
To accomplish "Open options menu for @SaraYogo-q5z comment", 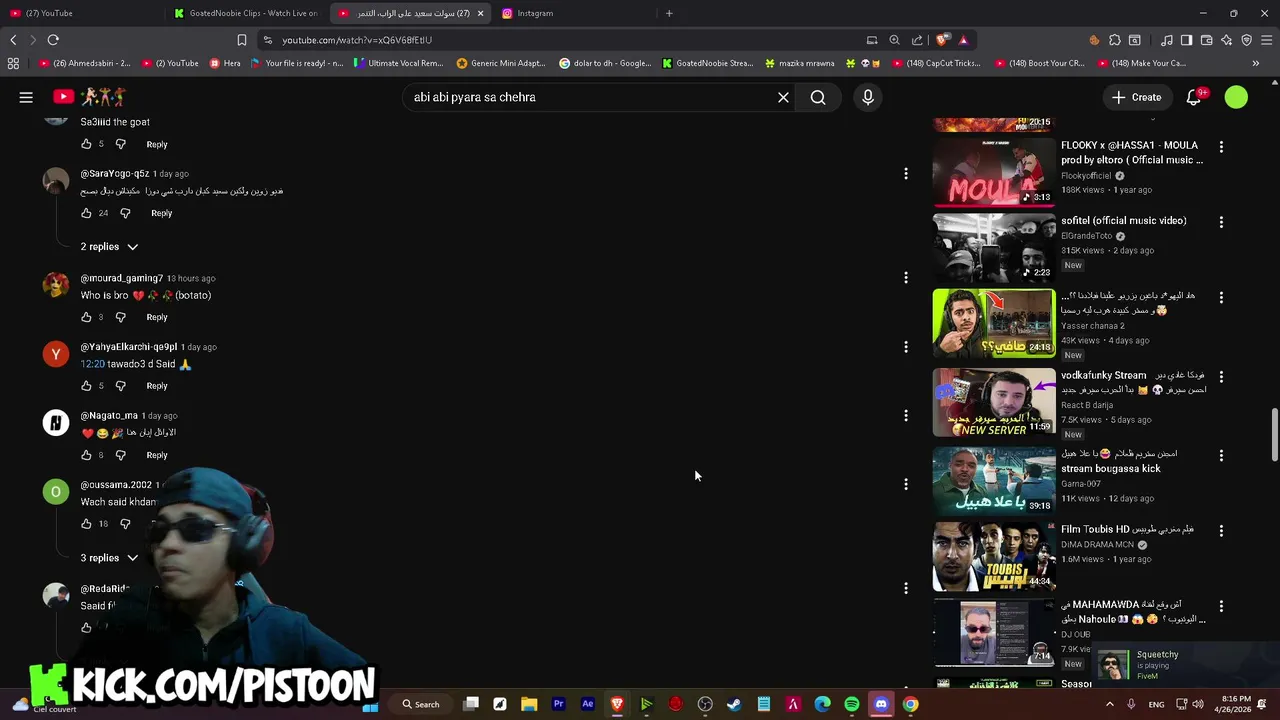I will (x=906, y=174).
